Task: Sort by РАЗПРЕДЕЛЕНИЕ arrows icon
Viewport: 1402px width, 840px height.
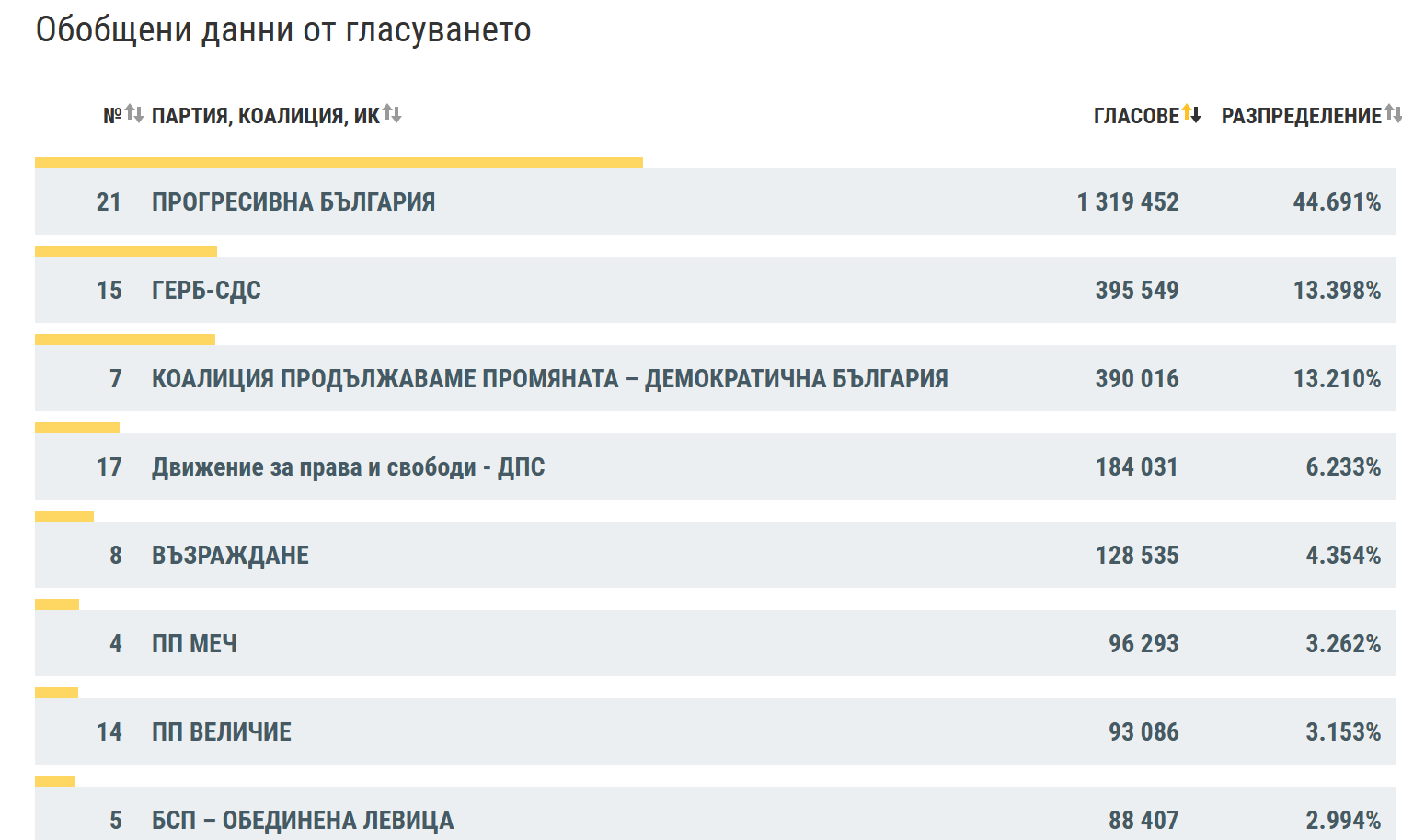Action: [x=1393, y=114]
